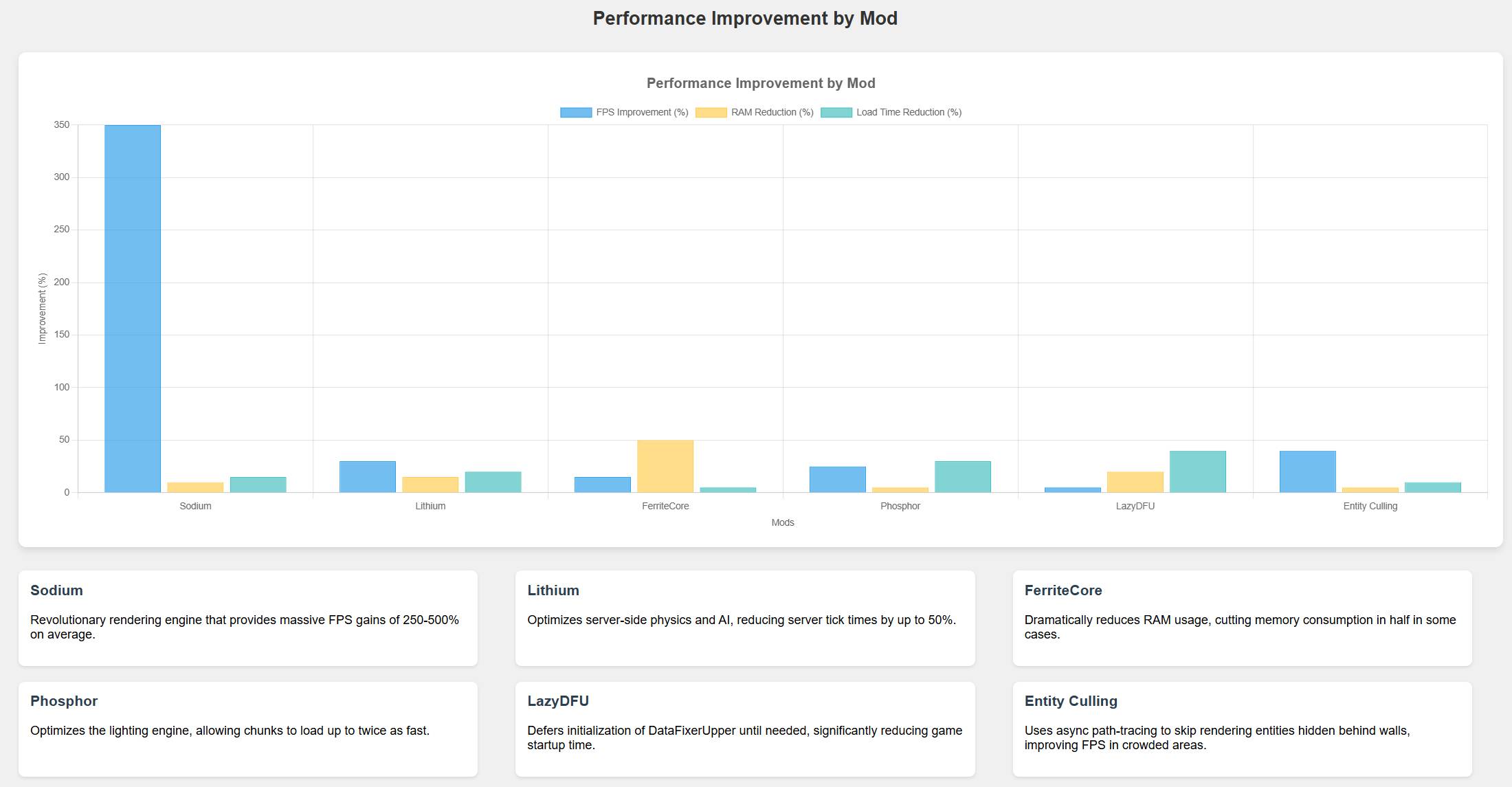
Task: Hide Load Time Reduction (%) legend label
Action: 909,113
